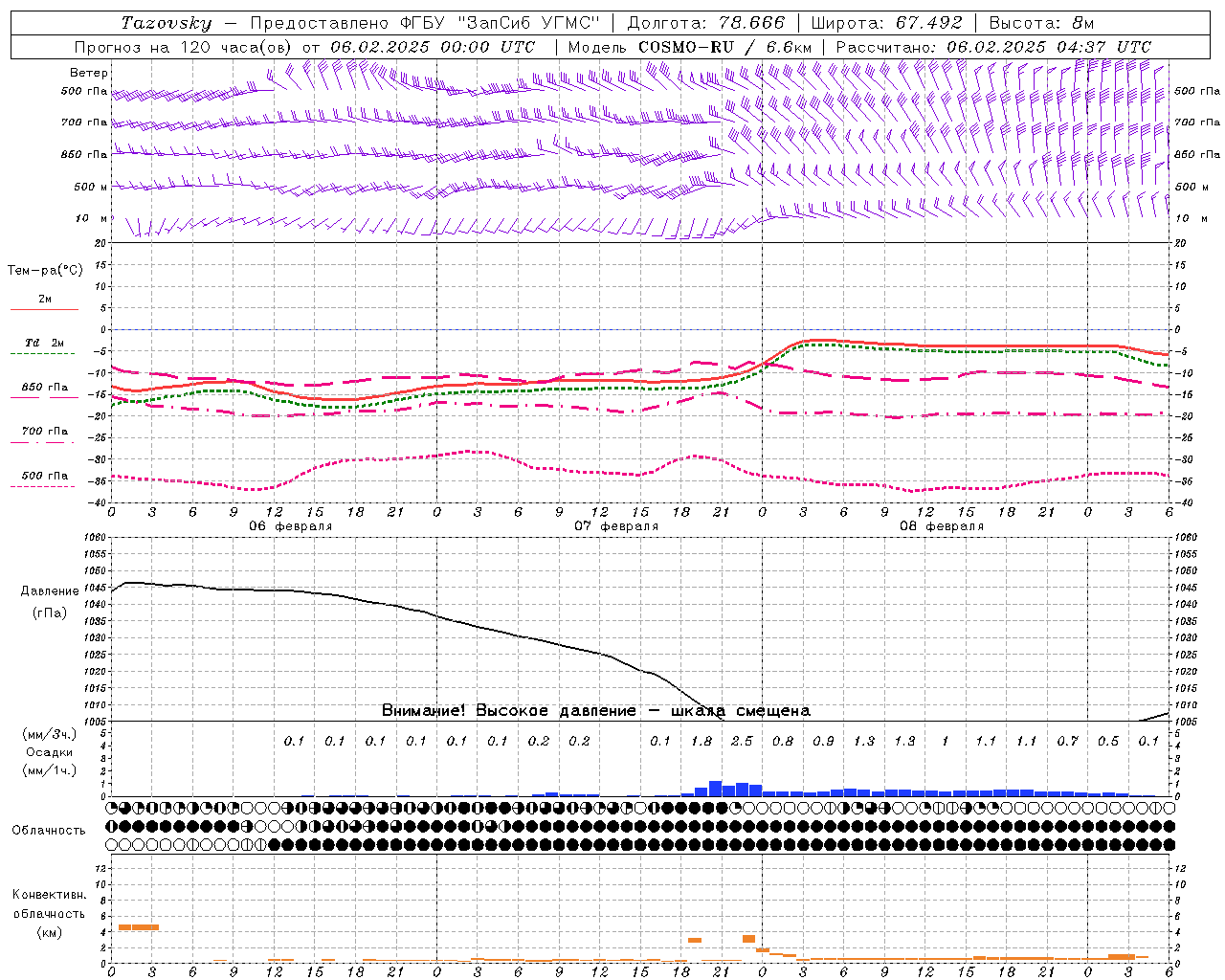This screenshot has height=980, width=1225.
Task: Click the Долгота: 78.666 value
Action: (706, 23)
